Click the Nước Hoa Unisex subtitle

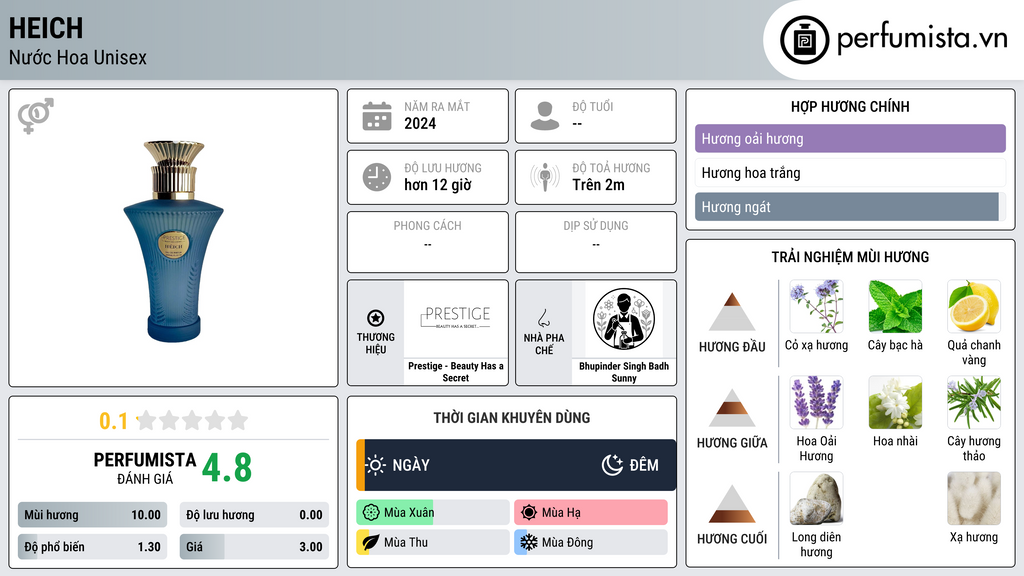click(78, 57)
